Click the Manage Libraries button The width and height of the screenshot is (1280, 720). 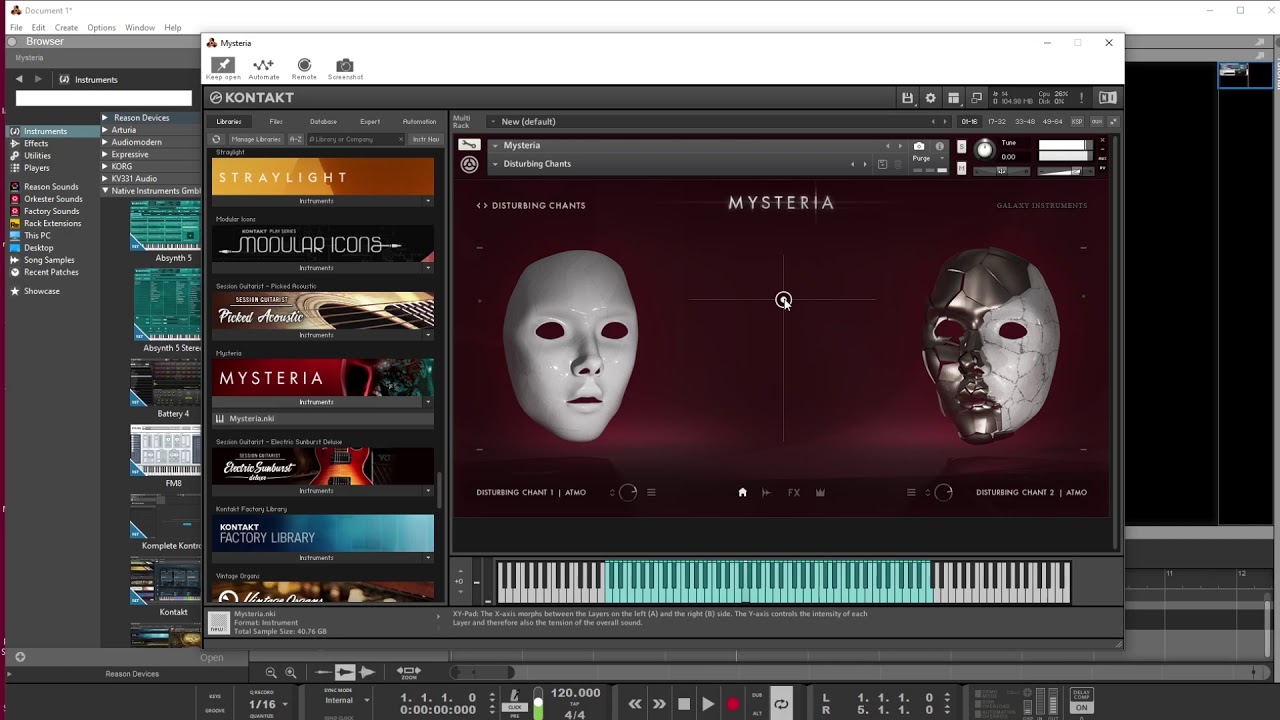coord(256,139)
